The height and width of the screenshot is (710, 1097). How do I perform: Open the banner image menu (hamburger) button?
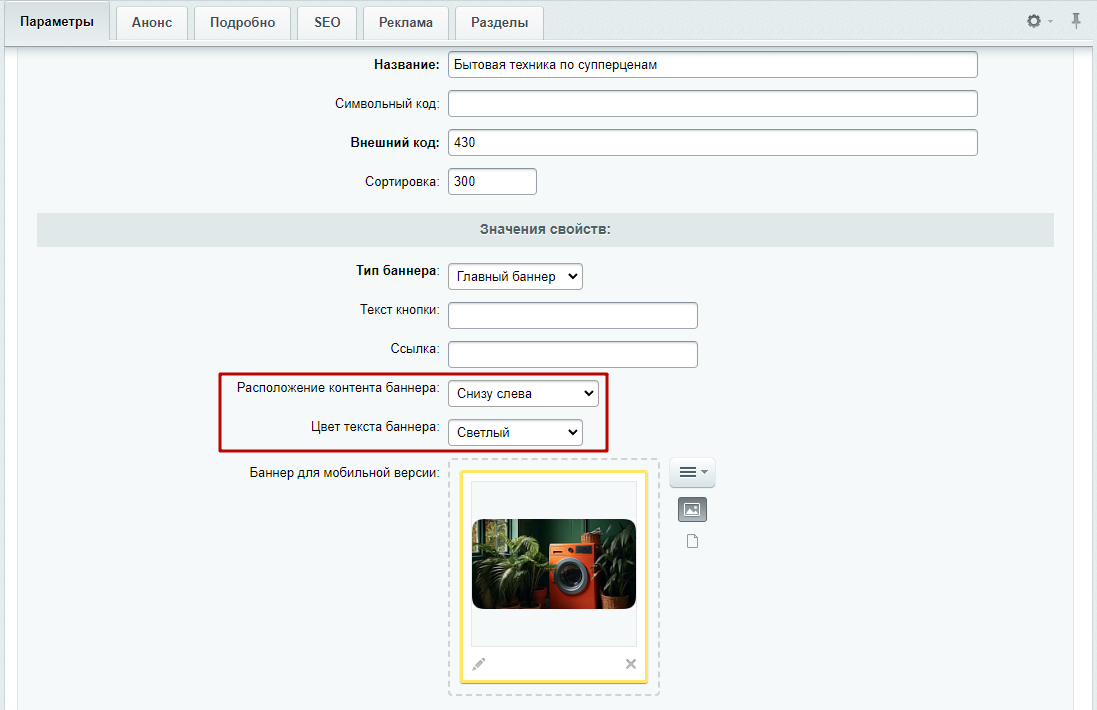(x=693, y=472)
